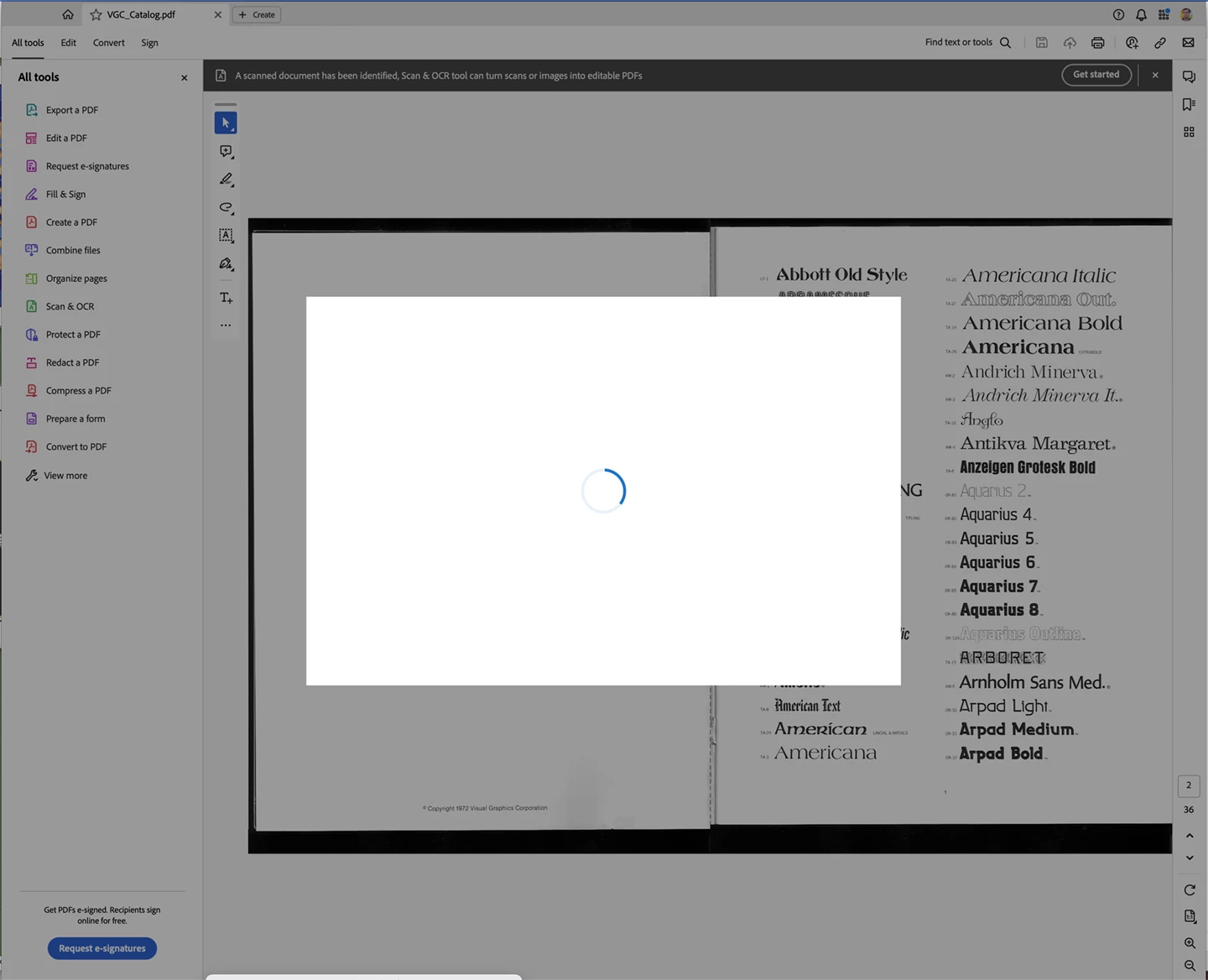Screen dimensions: 1208x980
Task: Open the Help icon
Action: [1118, 14]
